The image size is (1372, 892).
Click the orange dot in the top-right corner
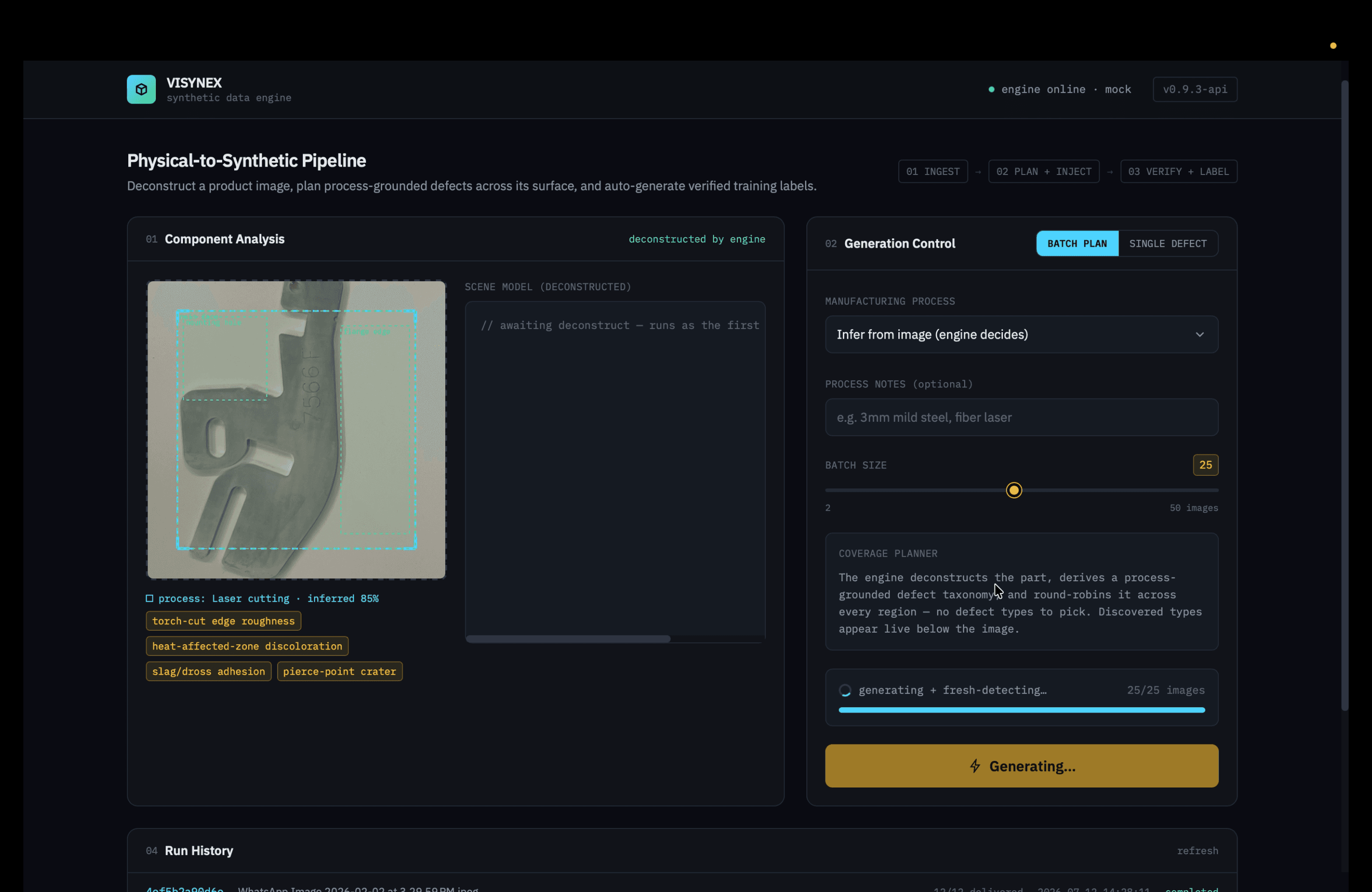pyautogui.click(x=1333, y=46)
